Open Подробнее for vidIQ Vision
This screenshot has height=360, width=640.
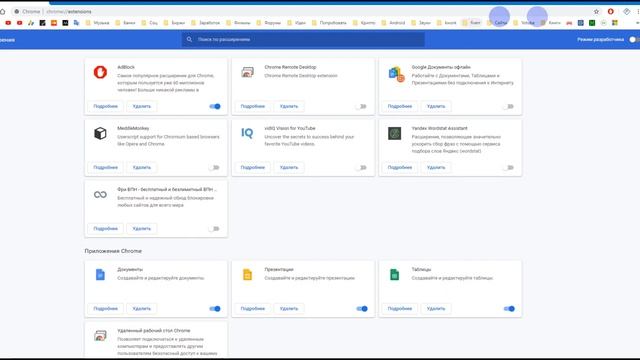[x=253, y=168]
